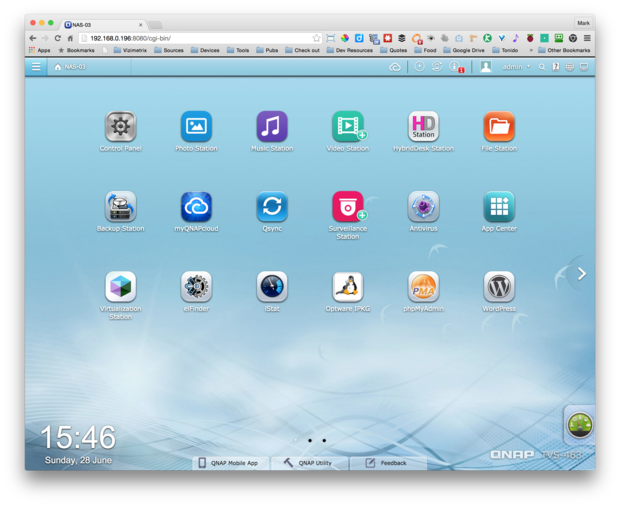The width and height of the screenshot is (620, 506).
Task: Click the admin user avatar
Action: (x=486, y=67)
